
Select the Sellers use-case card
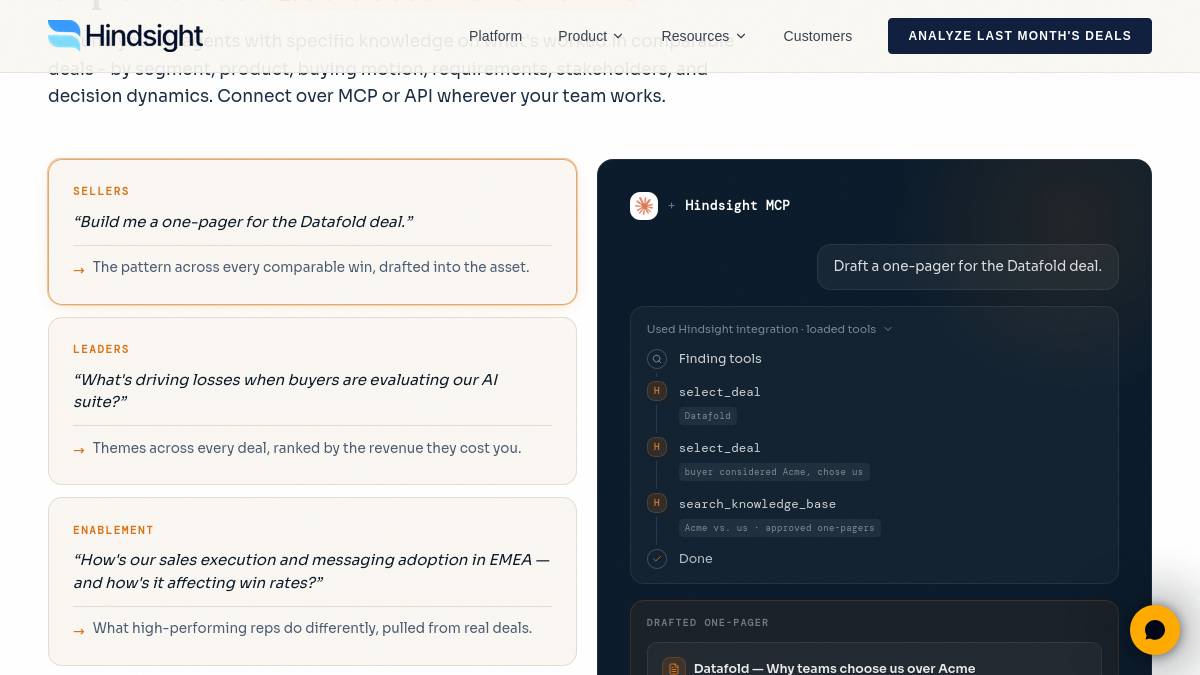point(312,231)
